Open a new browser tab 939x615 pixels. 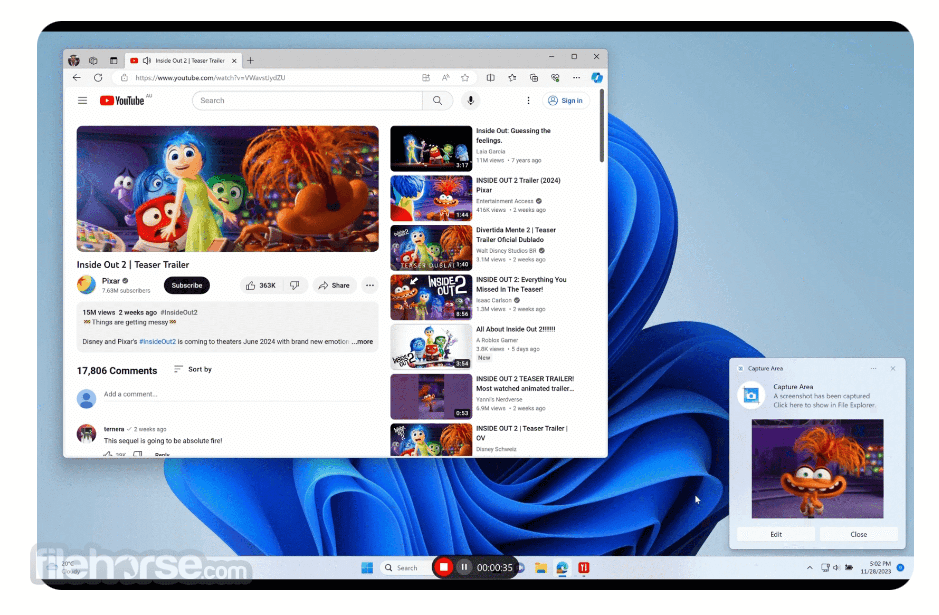(250, 60)
